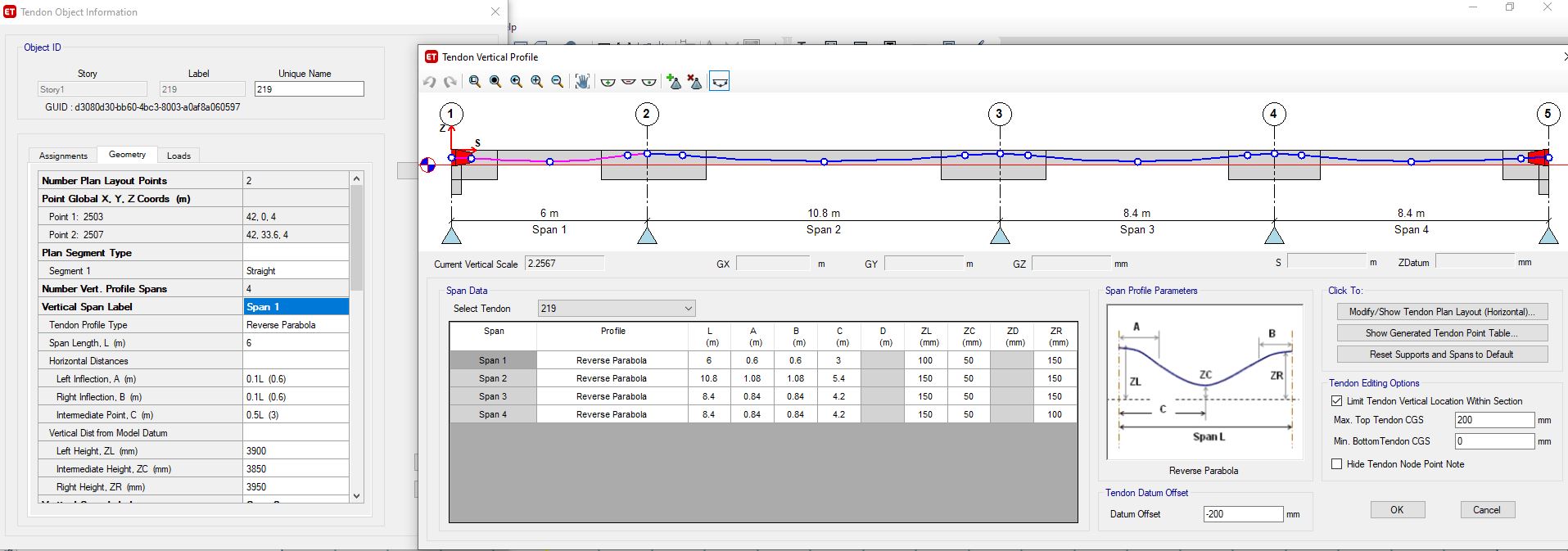1568x551 pixels.
Task: Click the Min. Bottom Tendon CGS field
Action: coord(1494,441)
